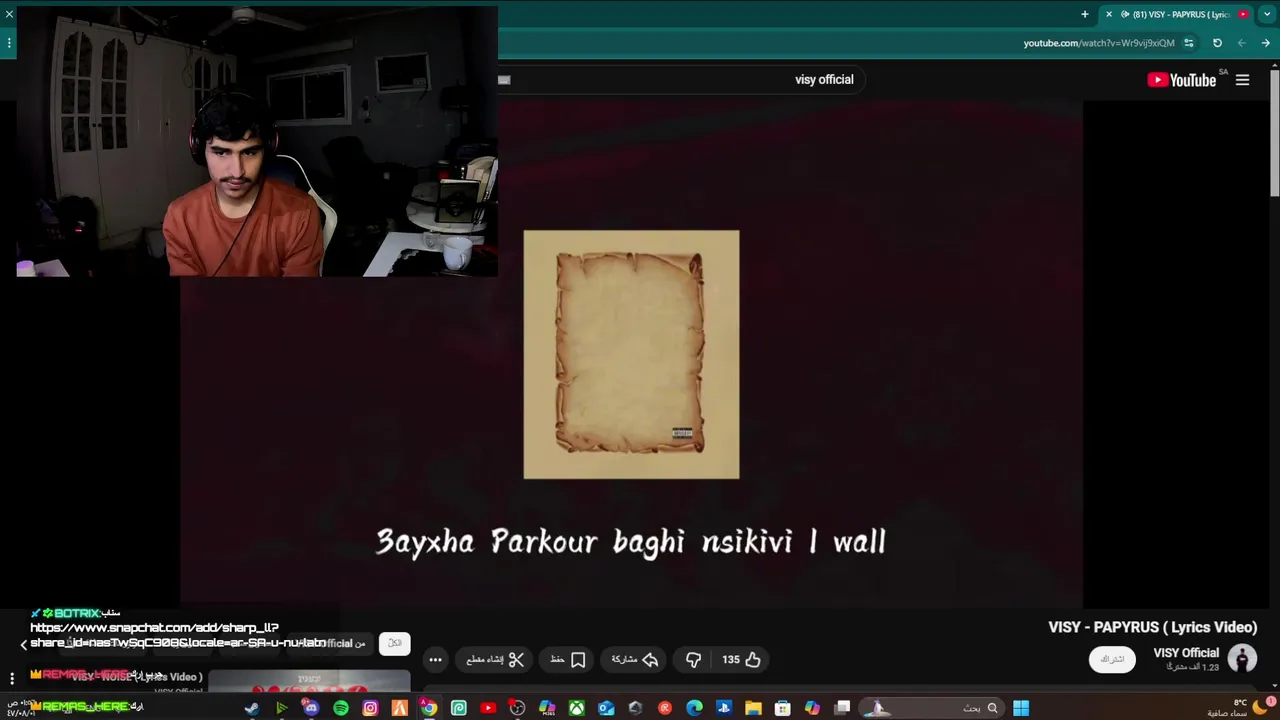Open Instagram from the taskbar

(x=370, y=708)
